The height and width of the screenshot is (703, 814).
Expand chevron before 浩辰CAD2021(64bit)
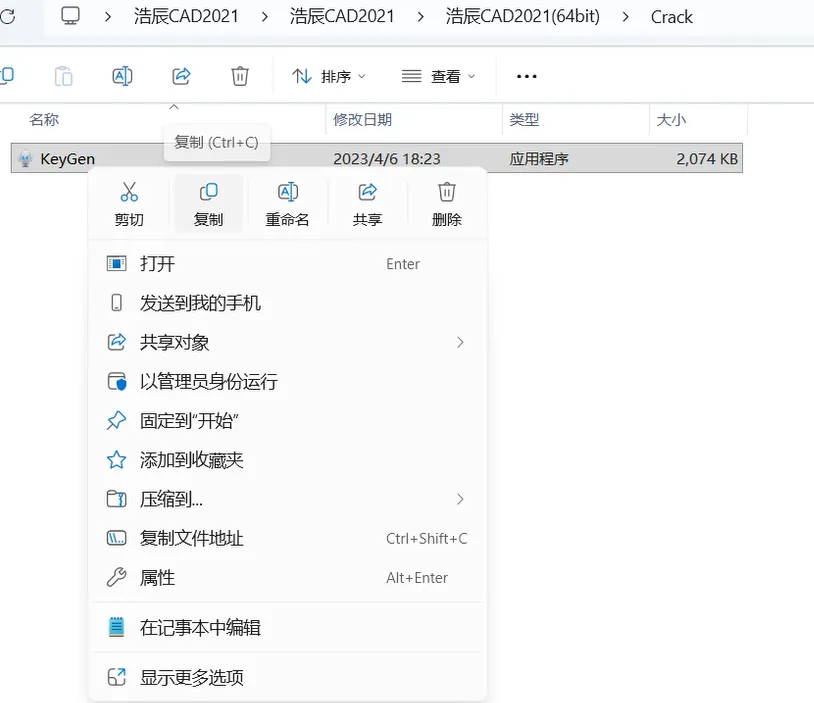(x=420, y=17)
